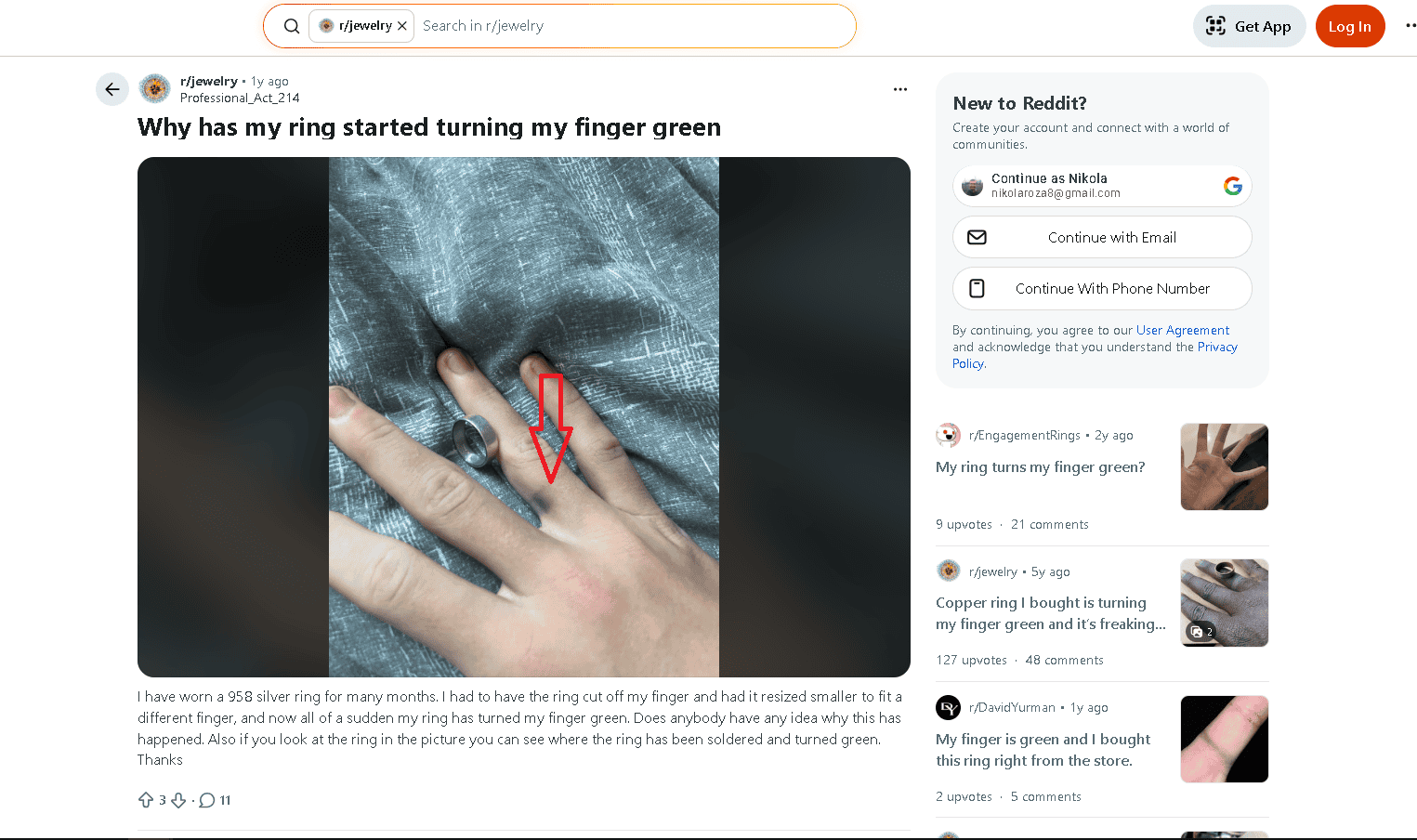
Task: Choose Continue with Email
Action: (x=1102, y=237)
